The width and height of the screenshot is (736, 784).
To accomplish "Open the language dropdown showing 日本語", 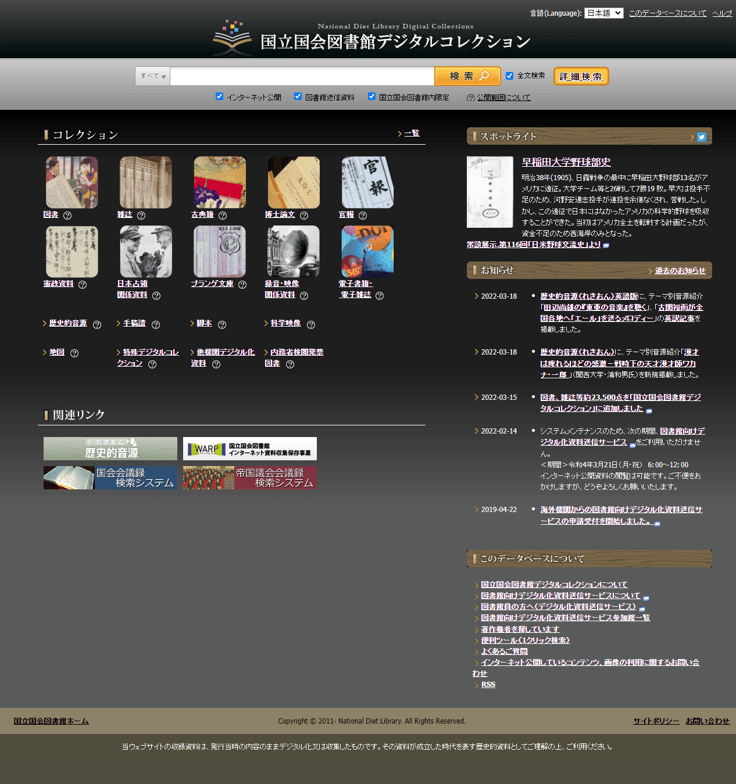I will pyautogui.click(x=604, y=13).
